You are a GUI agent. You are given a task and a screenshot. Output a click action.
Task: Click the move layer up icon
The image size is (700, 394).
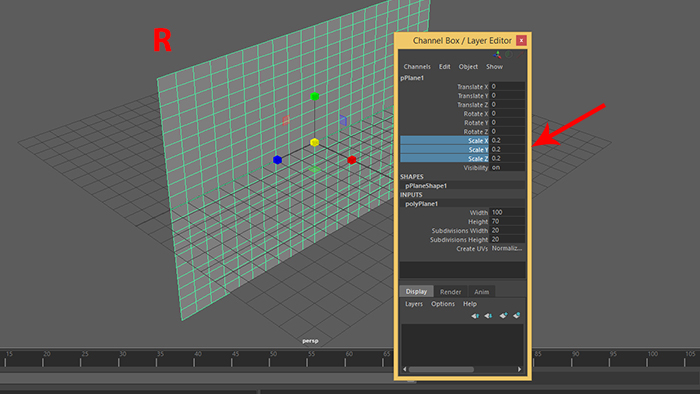coord(475,315)
